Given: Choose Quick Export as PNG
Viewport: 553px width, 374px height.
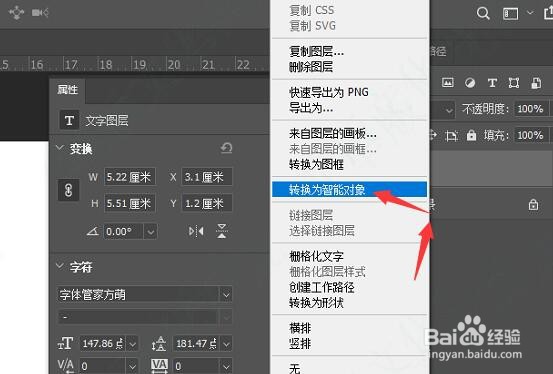Looking at the screenshot, I should tap(329, 92).
